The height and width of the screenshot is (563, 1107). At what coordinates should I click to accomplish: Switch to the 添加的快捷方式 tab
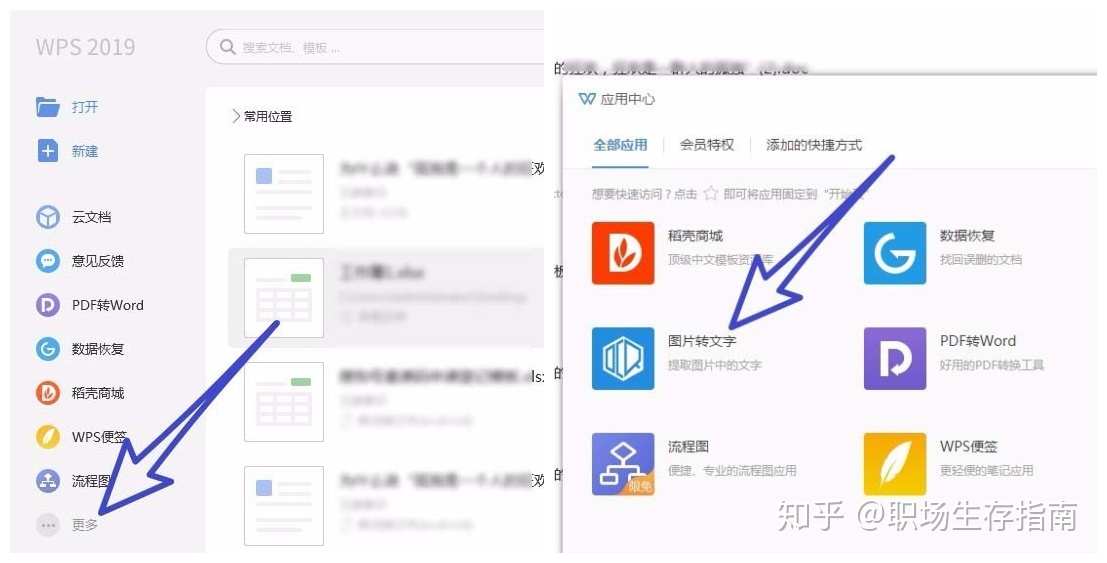814,145
